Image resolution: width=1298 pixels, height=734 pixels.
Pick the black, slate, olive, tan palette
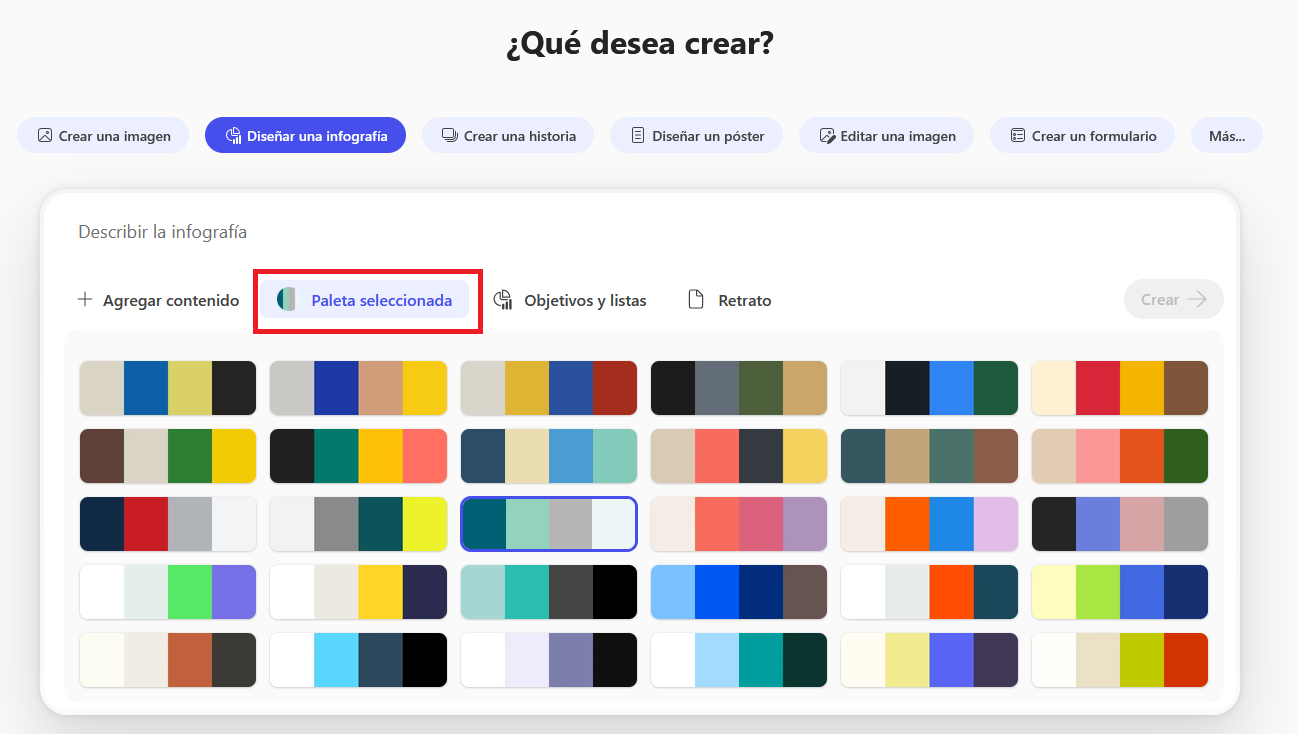pyautogui.click(x=739, y=388)
